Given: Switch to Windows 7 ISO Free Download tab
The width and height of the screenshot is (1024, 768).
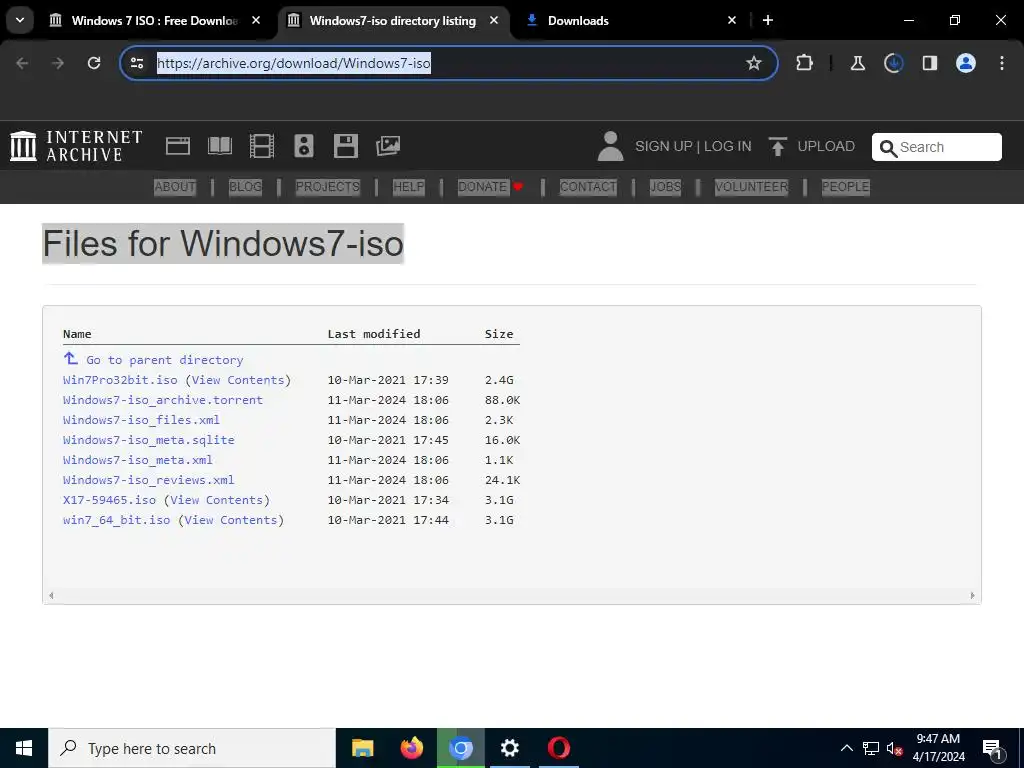Looking at the screenshot, I should [x=154, y=20].
